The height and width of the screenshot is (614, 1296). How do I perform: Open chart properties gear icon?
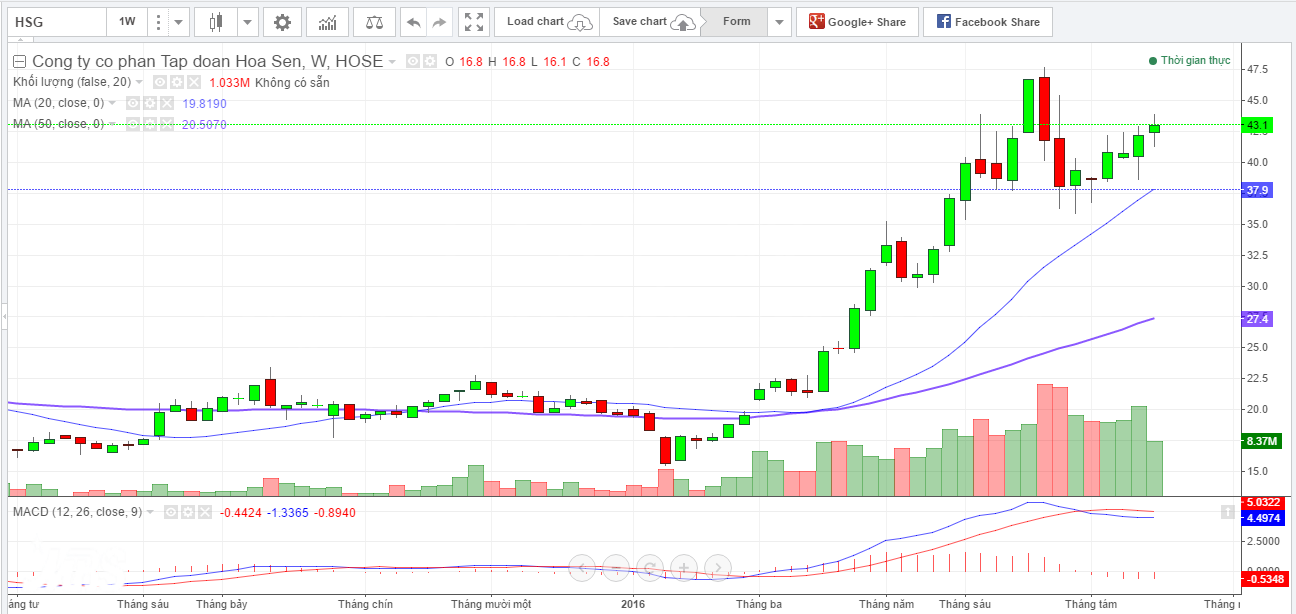283,22
